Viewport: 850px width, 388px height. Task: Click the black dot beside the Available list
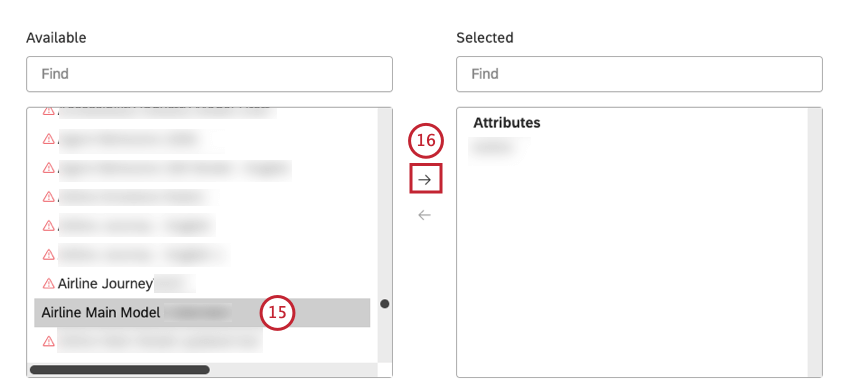point(385,304)
